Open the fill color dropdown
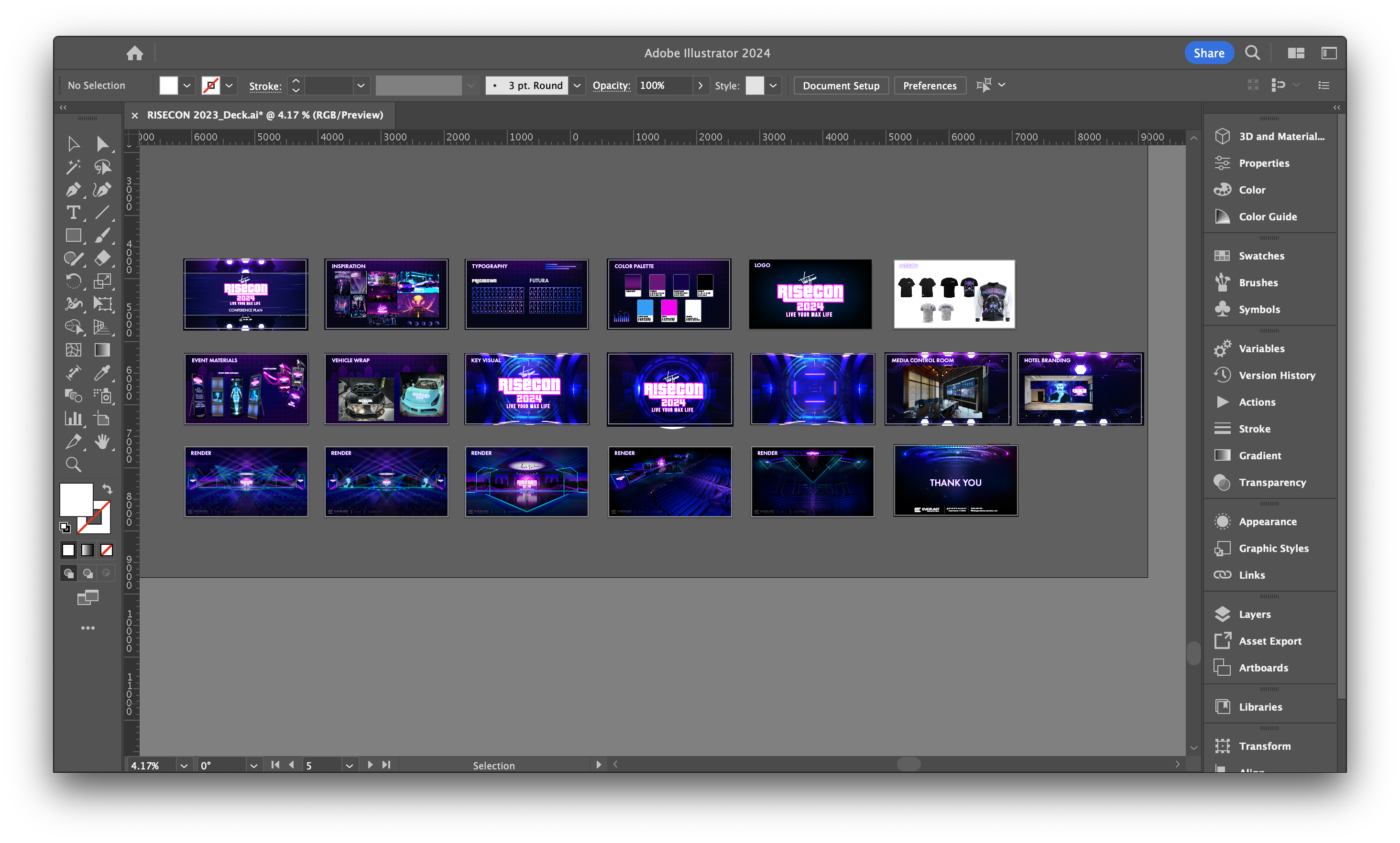 pyautogui.click(x=186, y=86)
